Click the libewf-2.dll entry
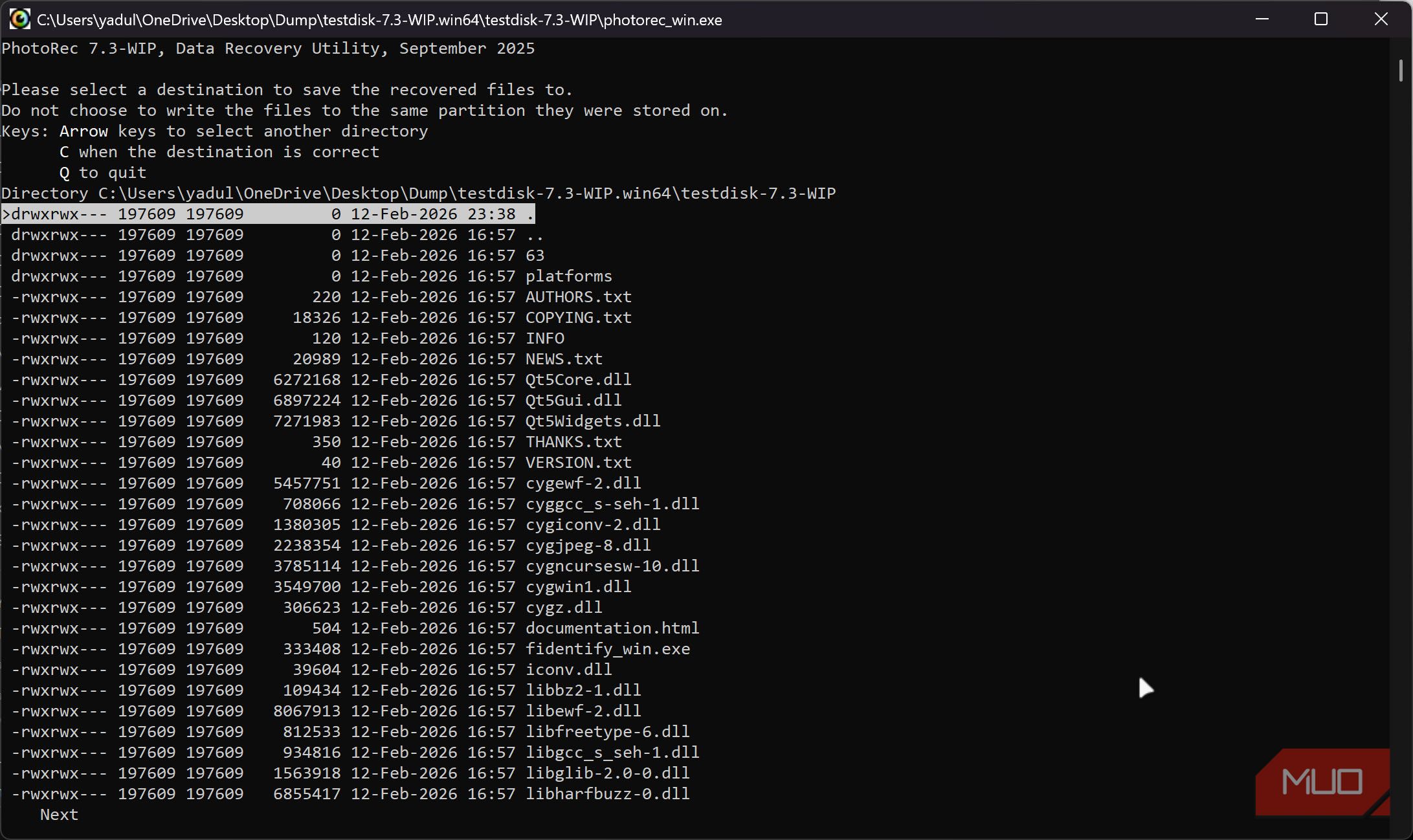 326,711
